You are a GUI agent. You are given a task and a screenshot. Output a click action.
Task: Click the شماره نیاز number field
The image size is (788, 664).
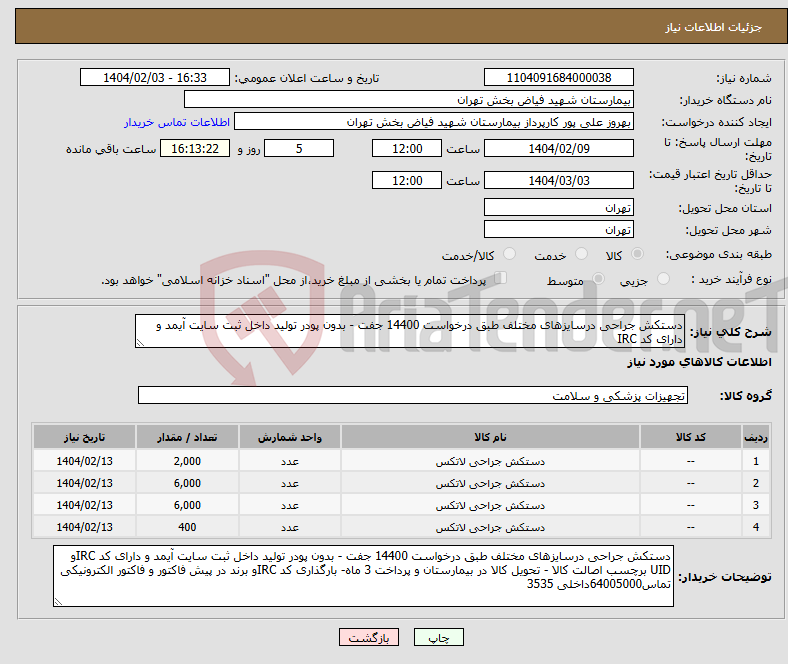click(558, 78)
